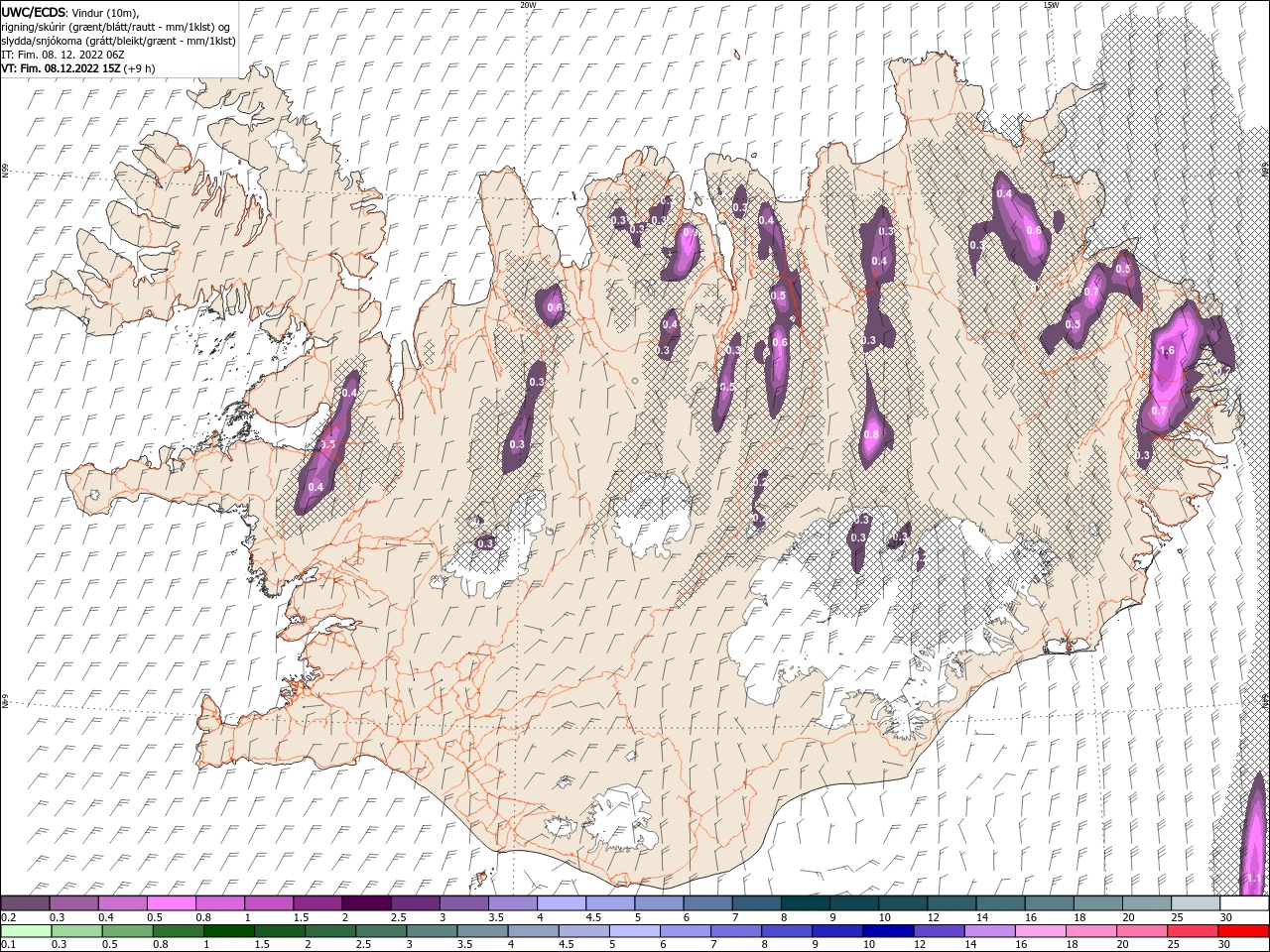Click the 'slydda/snjókoma' legend description line
This screenshot has width=1270, height=952.
point(119,41)
